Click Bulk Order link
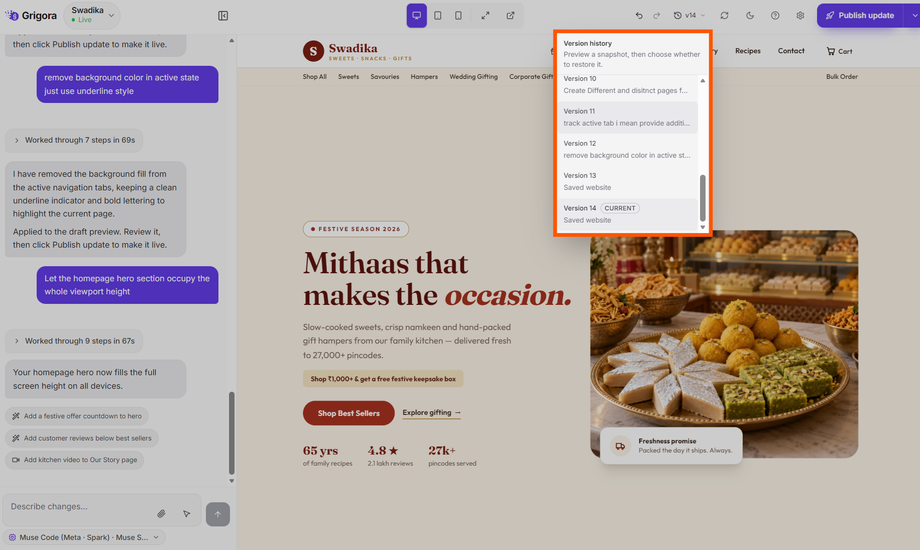 coord(842,77)
